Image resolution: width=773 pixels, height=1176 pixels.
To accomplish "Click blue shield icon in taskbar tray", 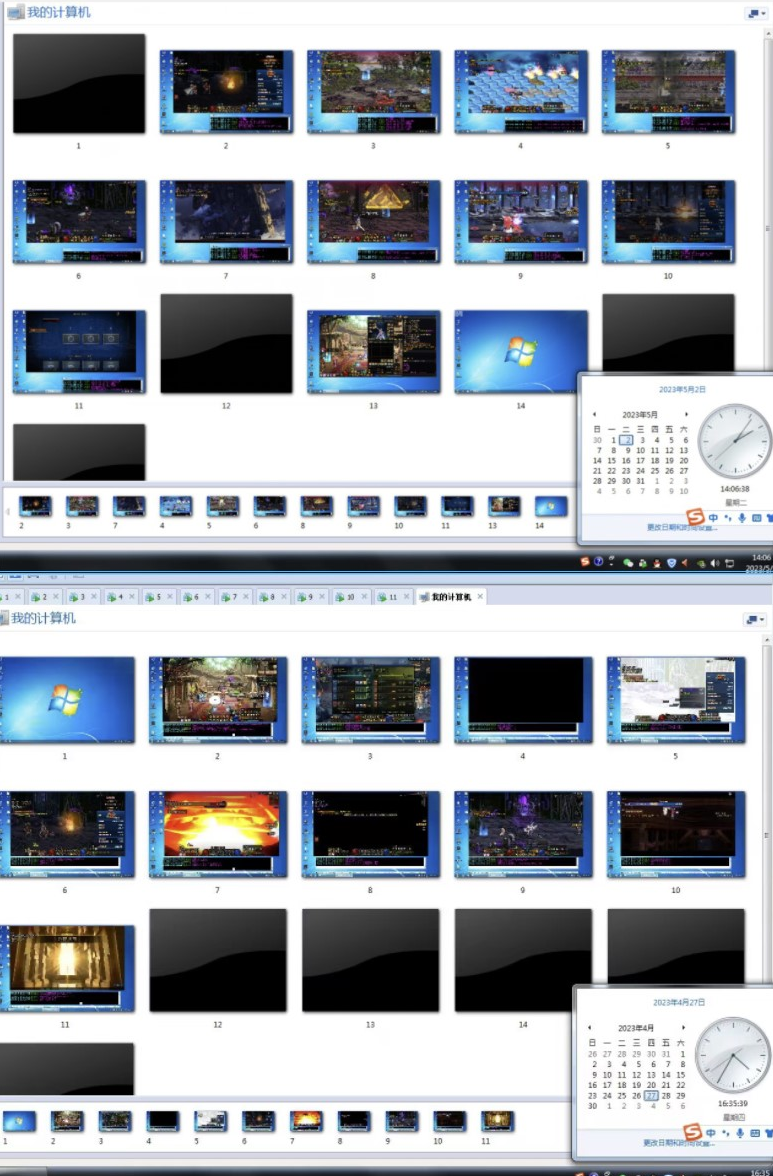I will click(x=672, y=562).
